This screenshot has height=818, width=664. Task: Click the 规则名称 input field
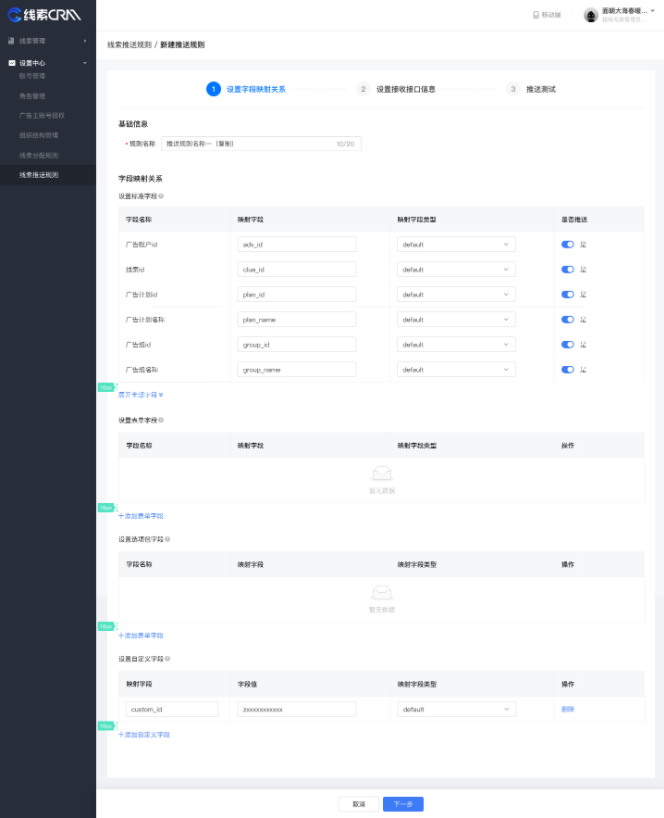(250, 144)
